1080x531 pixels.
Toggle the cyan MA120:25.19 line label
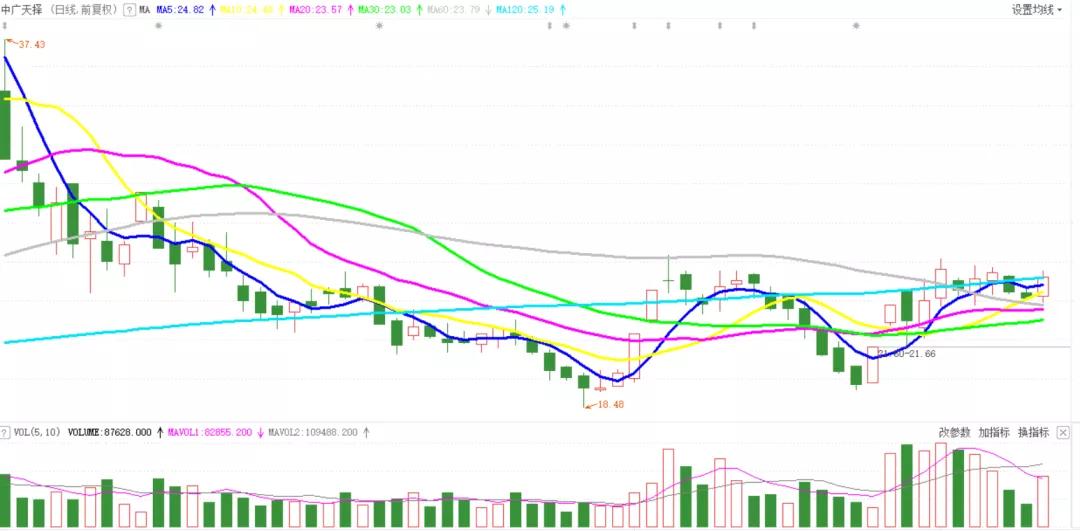(526, 10)
